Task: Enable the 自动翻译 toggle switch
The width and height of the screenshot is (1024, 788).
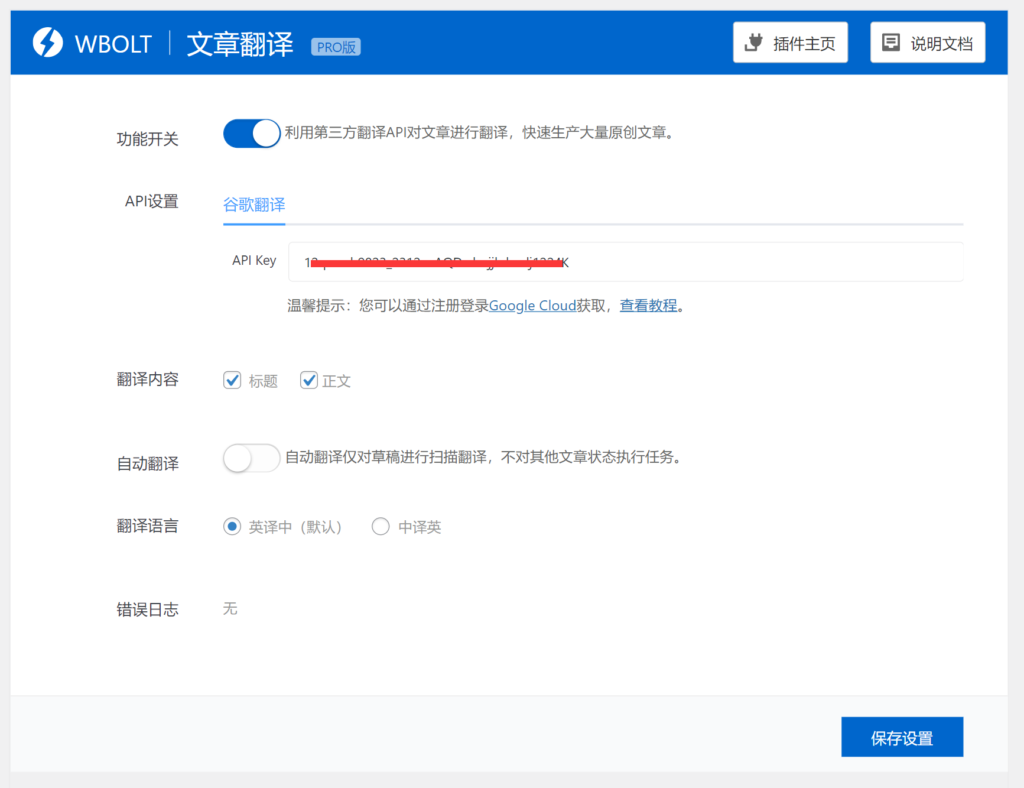Action: click(x=252, y=458)
